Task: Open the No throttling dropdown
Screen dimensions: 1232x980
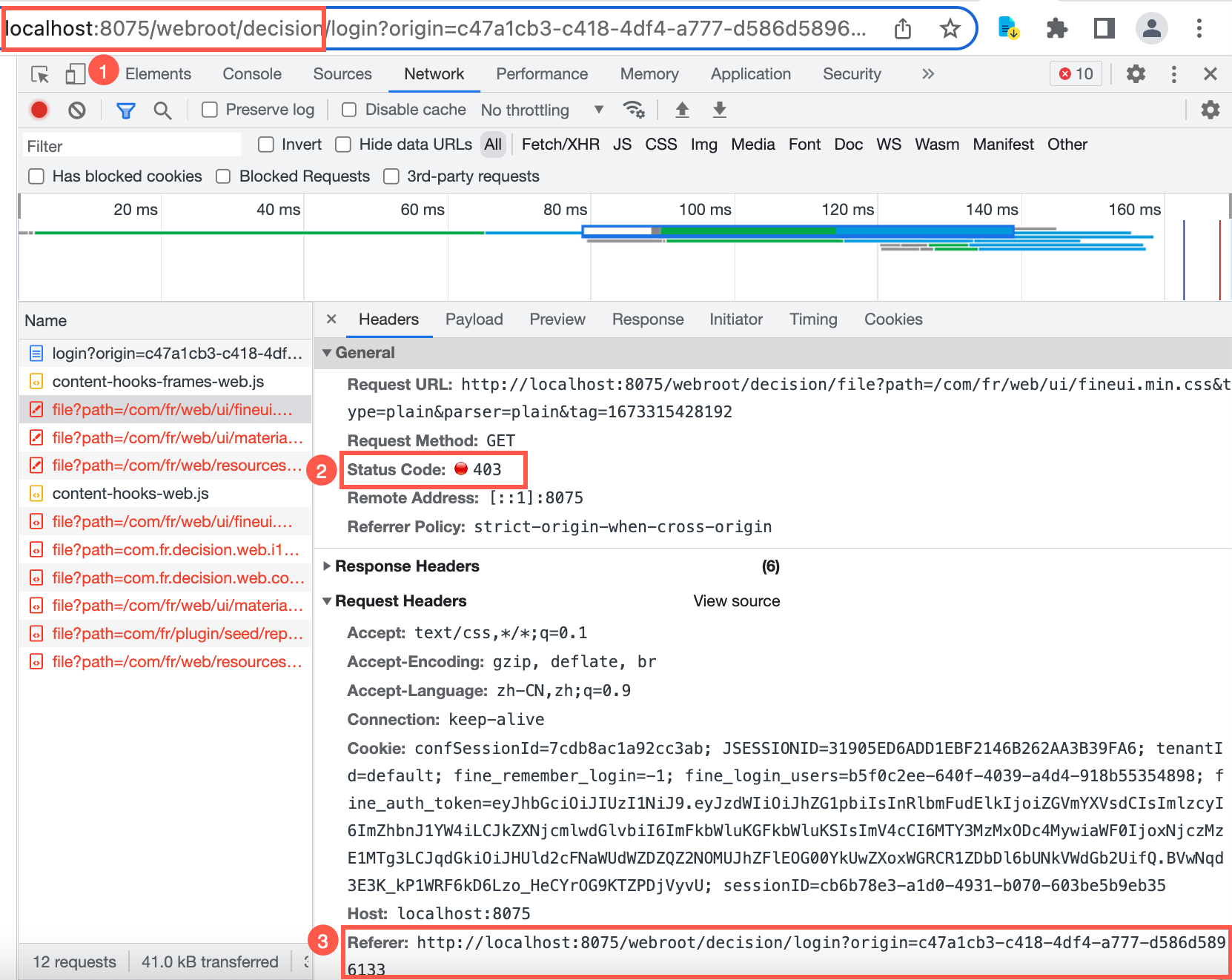Action: pyautogui.click(x=542, y=110)
